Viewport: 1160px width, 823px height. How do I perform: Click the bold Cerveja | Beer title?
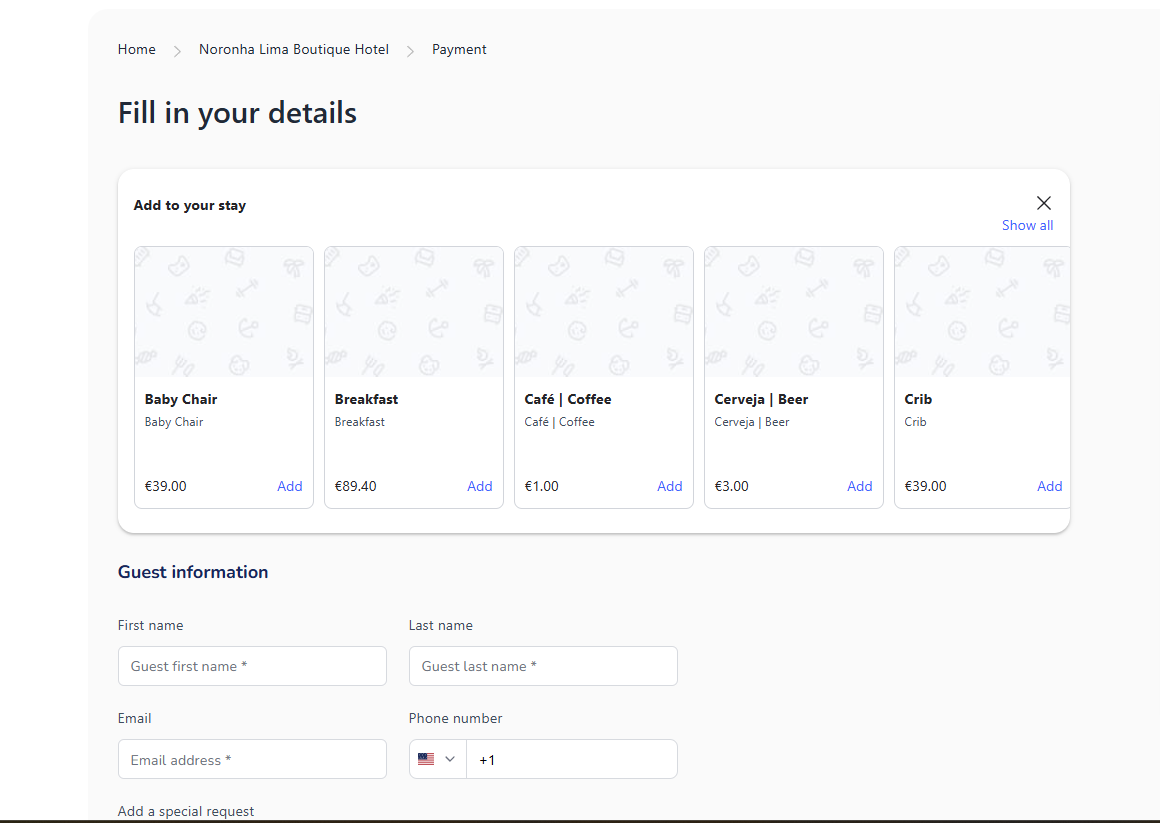pos(761,399)
